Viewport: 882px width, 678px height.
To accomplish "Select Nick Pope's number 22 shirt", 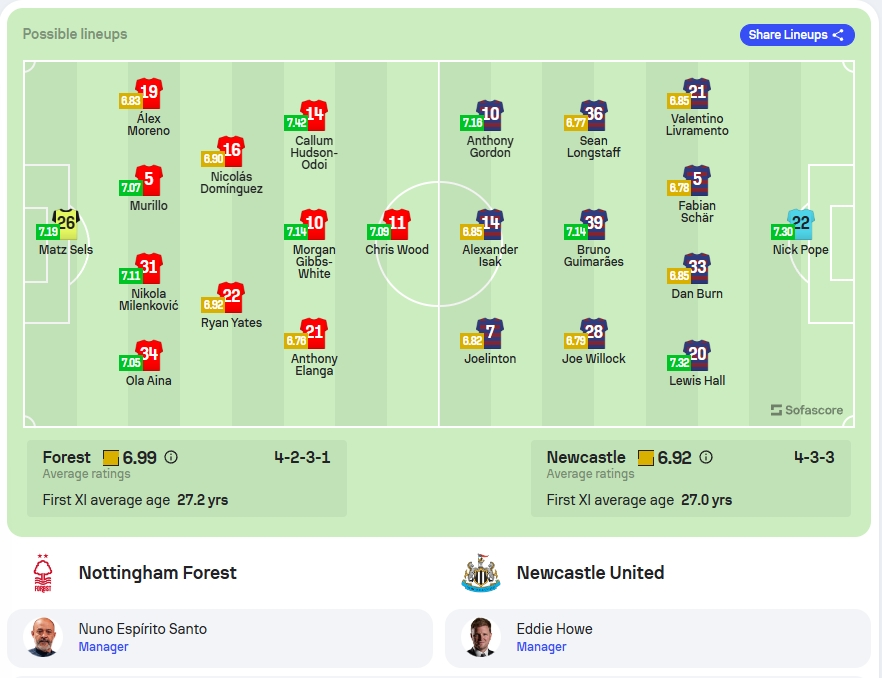I will click(800, 224).
